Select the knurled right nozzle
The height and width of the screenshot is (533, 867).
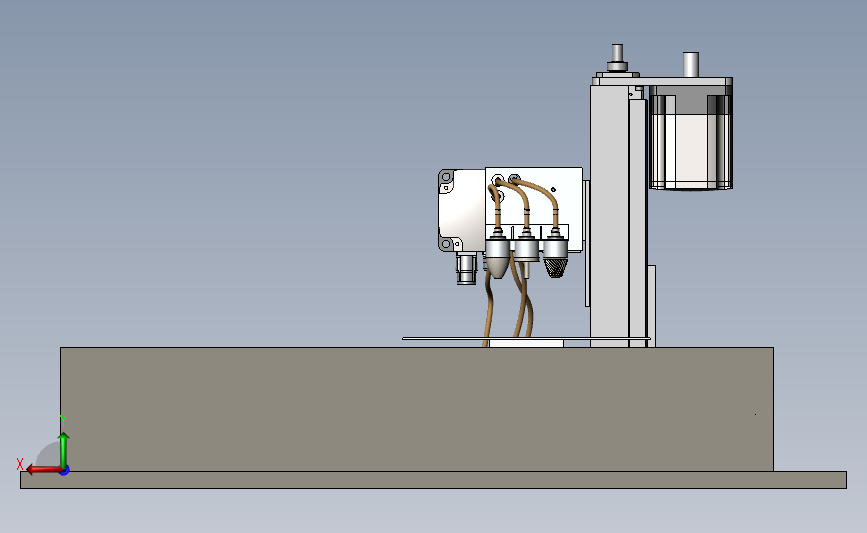click(x=555, y=257)
